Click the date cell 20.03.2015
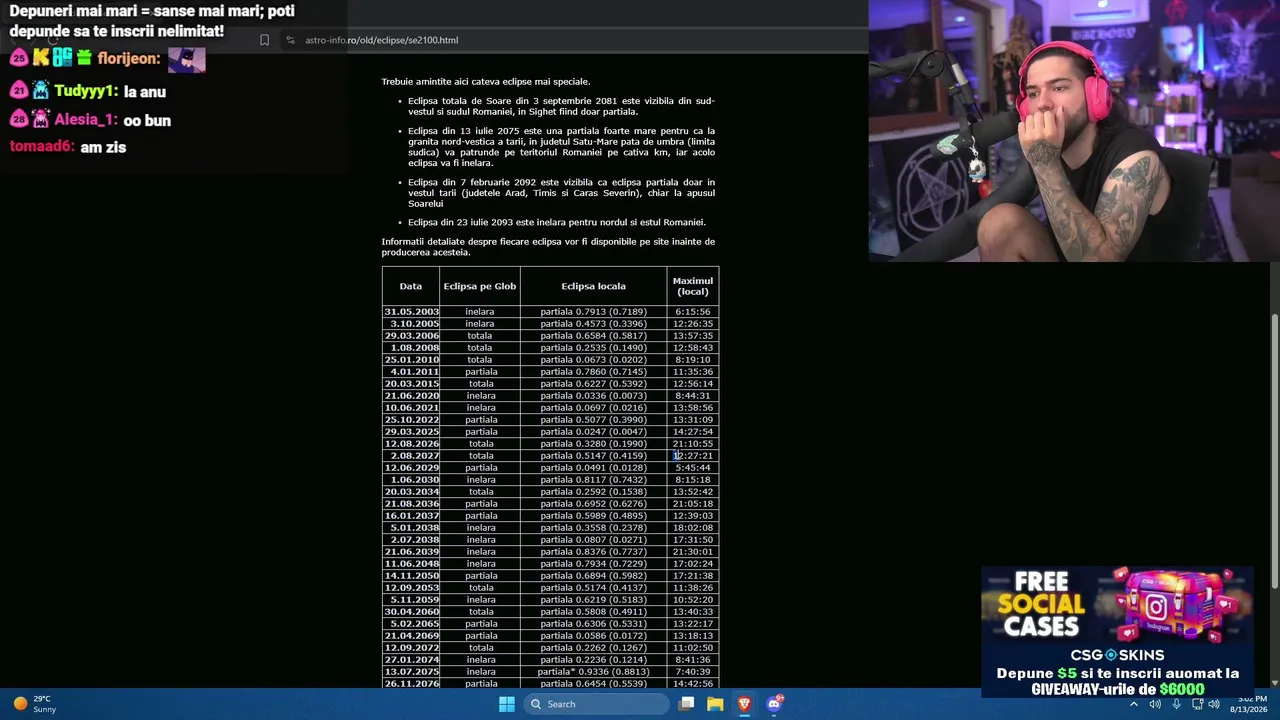Image resolution: width=1280 pixels, height=720 pixels. coord(411,384)
